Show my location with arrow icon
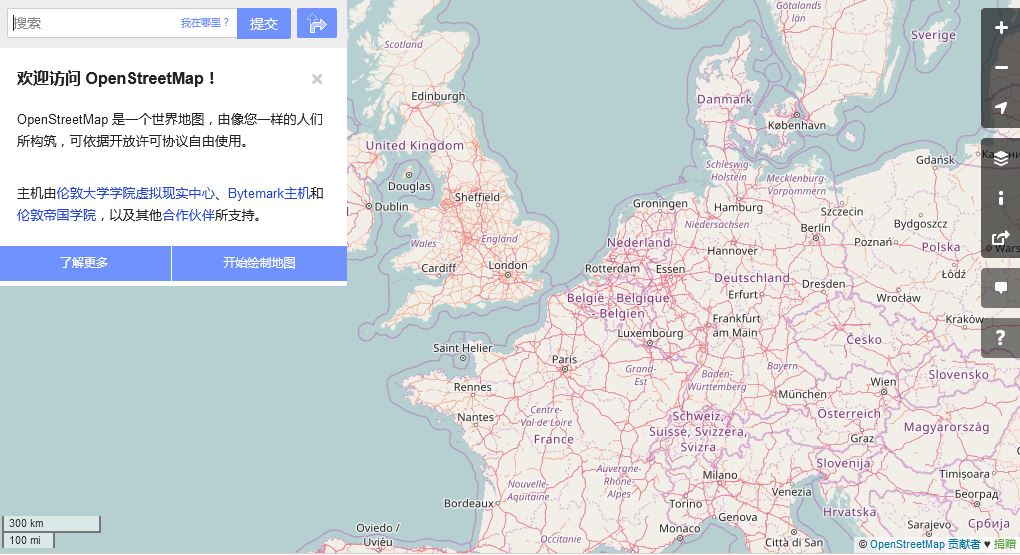This screenshot has width=1020, height=555. (1000, 108)
